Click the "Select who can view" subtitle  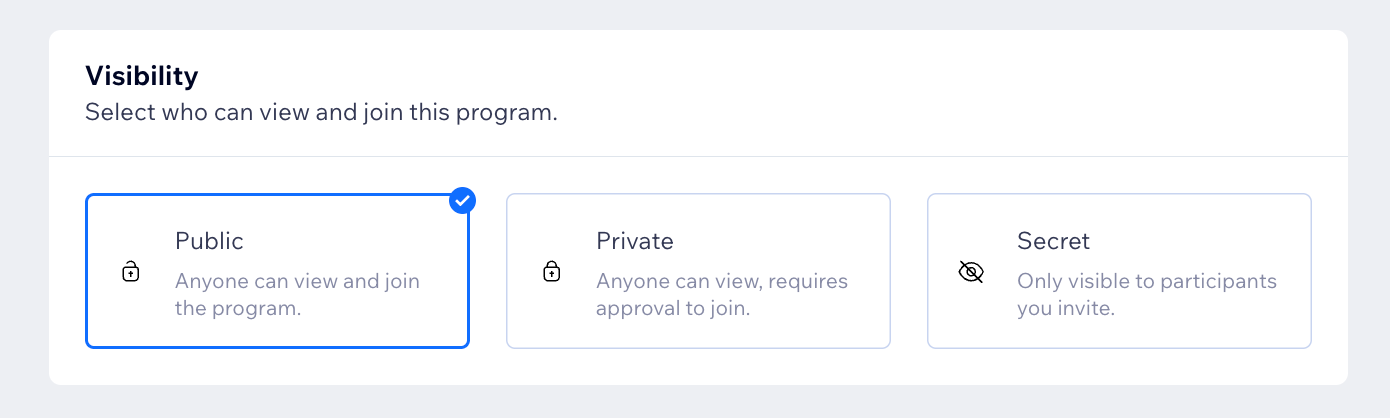coord(320,113)
